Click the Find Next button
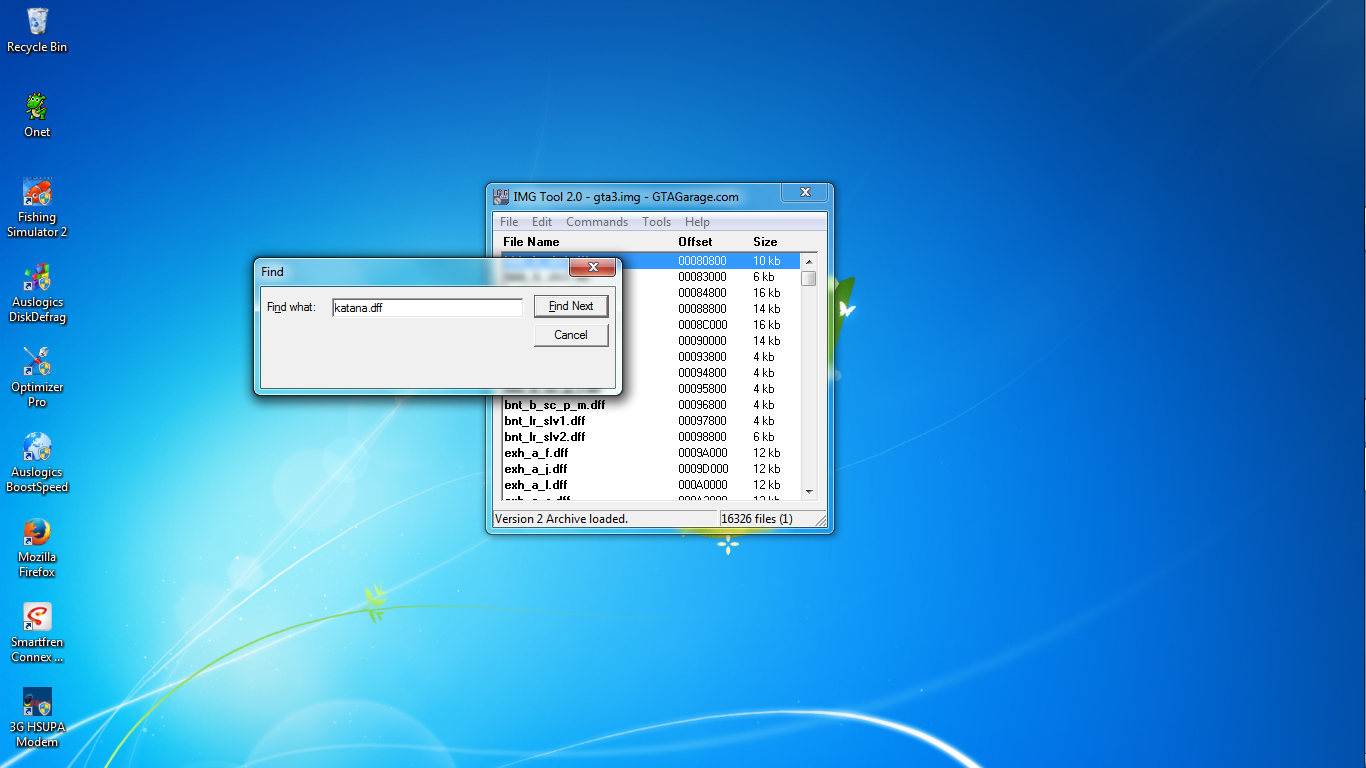1366x768 pixels. (571, 306)
